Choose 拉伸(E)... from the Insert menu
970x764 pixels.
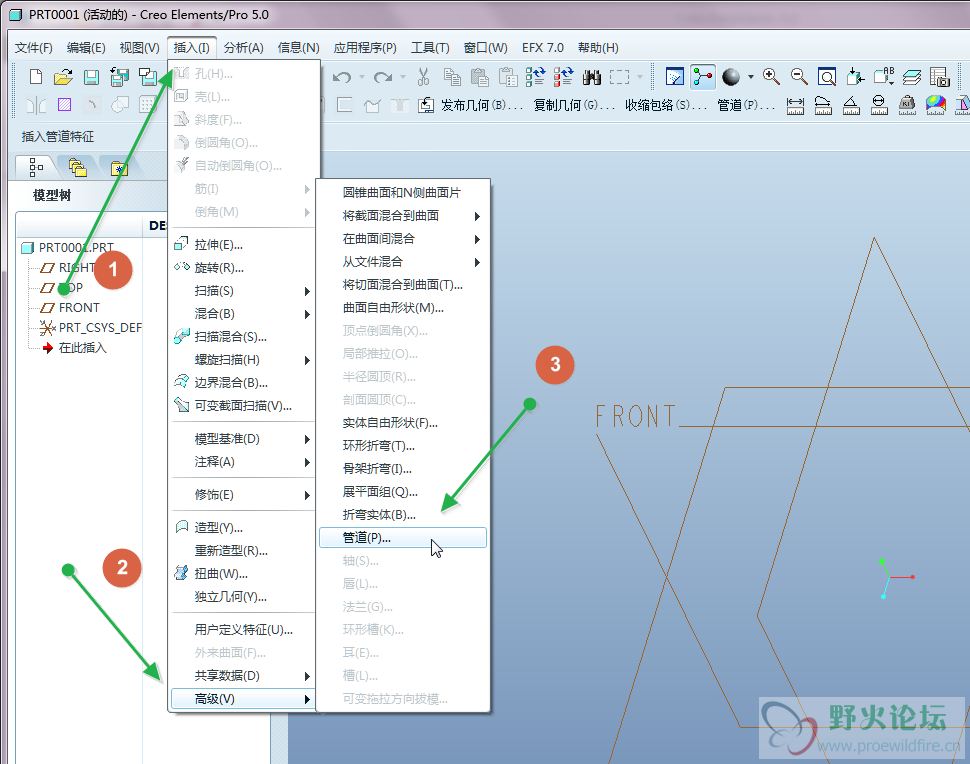coord(243,244)
